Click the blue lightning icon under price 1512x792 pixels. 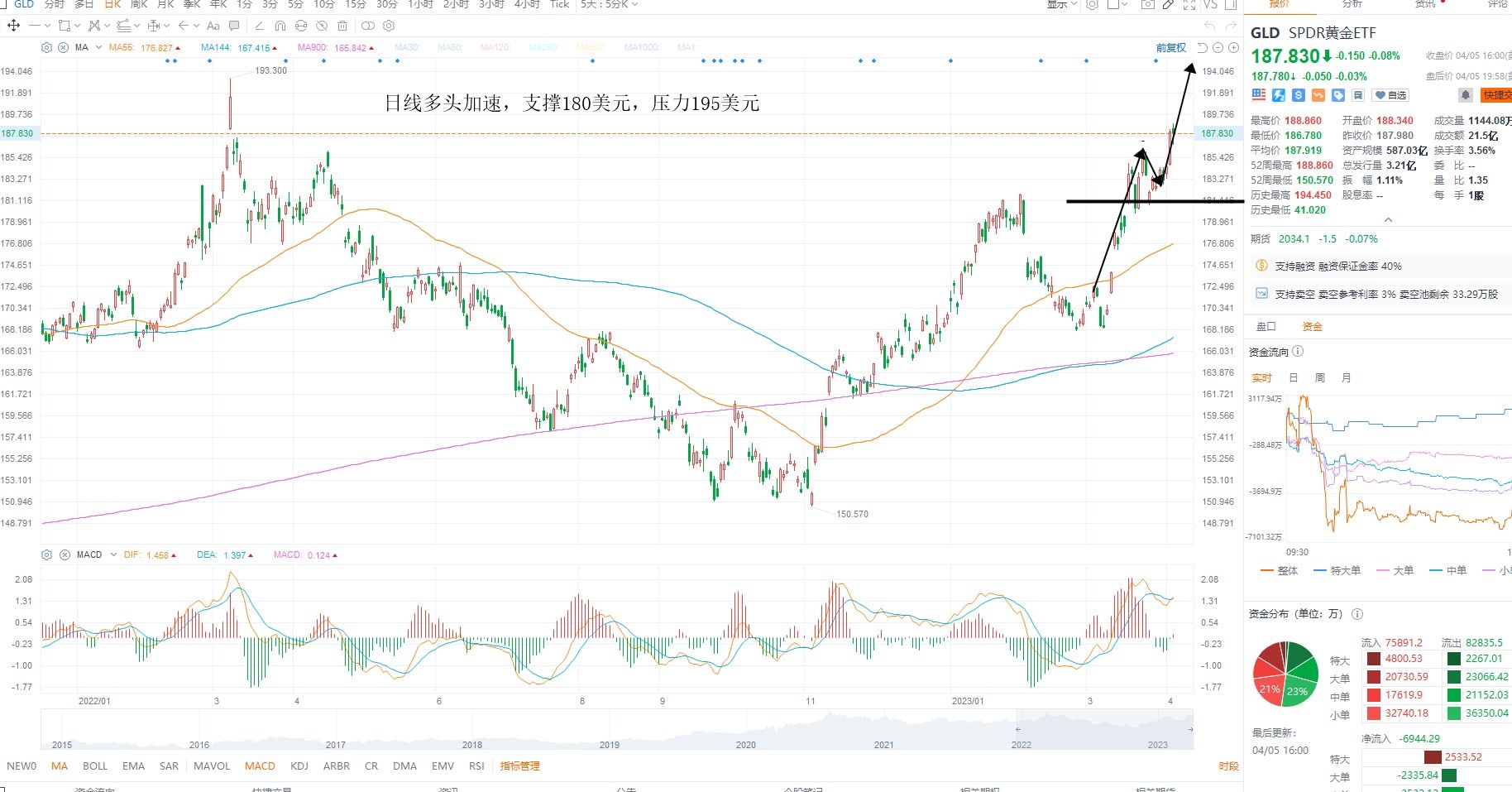[x=1279, y=95]
